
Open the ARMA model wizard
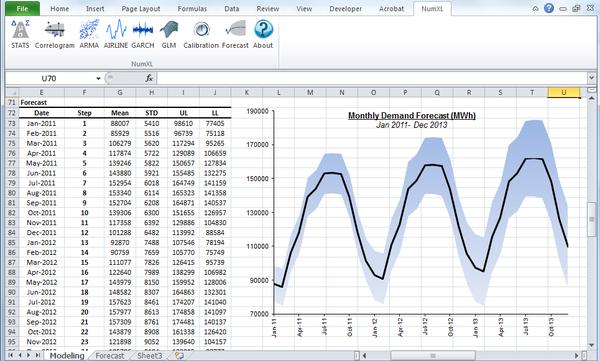pos(89,34)
